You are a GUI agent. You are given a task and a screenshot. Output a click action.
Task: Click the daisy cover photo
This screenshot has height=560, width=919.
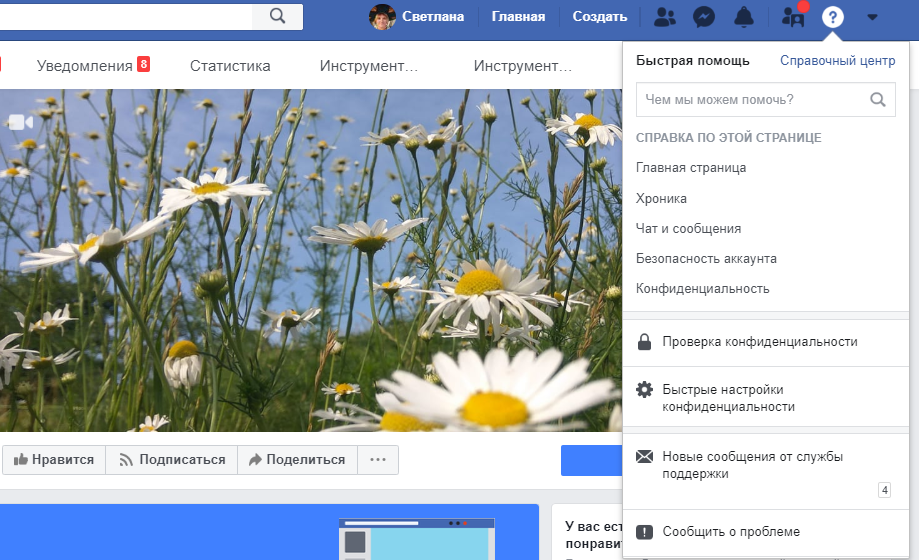[x=311, y=260]
